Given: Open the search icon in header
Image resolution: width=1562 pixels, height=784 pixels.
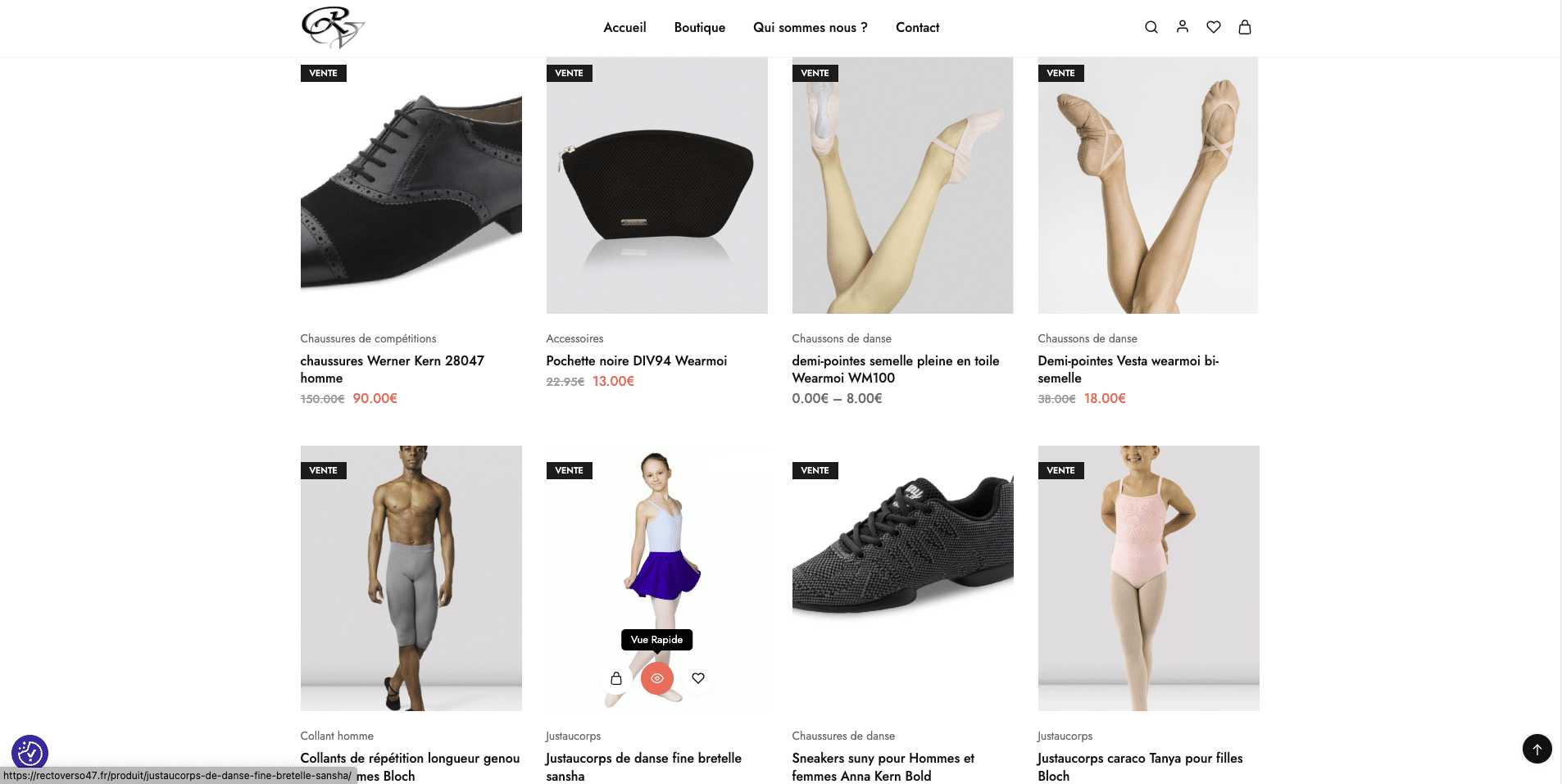Looking at the screenshot, I should point(1151,27).
